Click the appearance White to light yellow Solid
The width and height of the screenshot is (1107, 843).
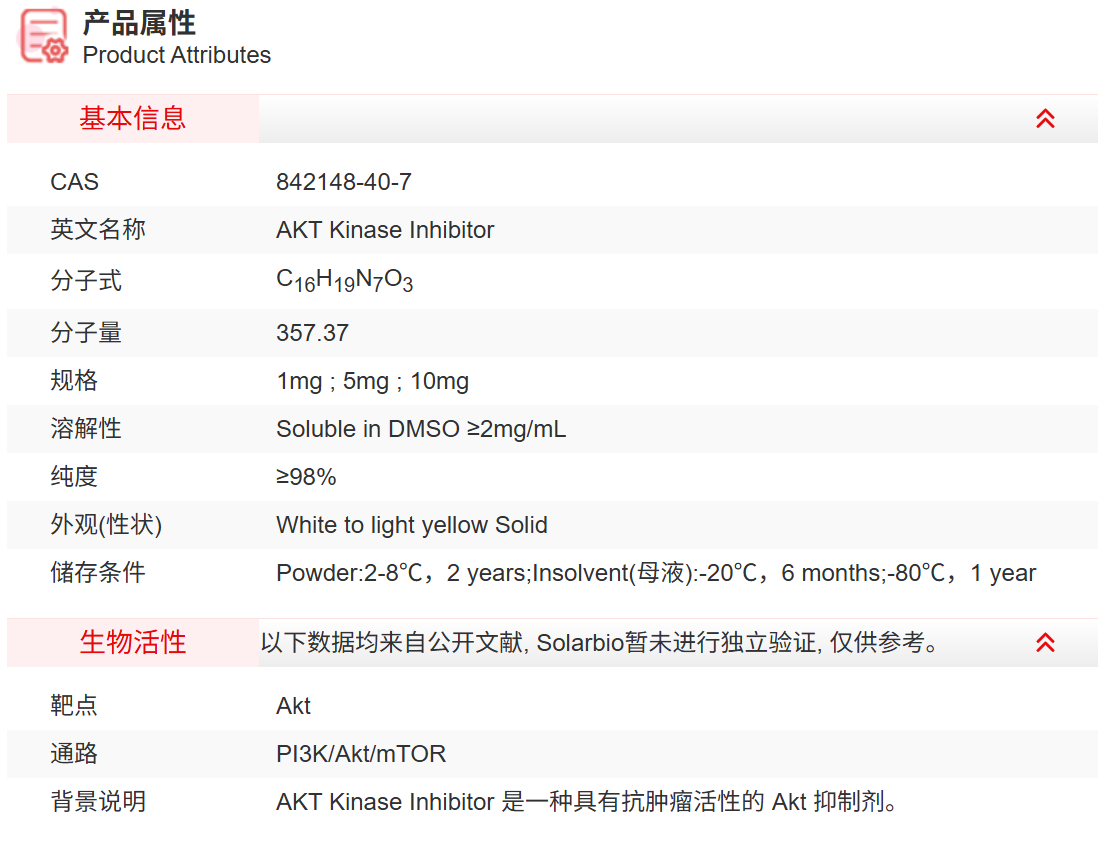(411, 525)
